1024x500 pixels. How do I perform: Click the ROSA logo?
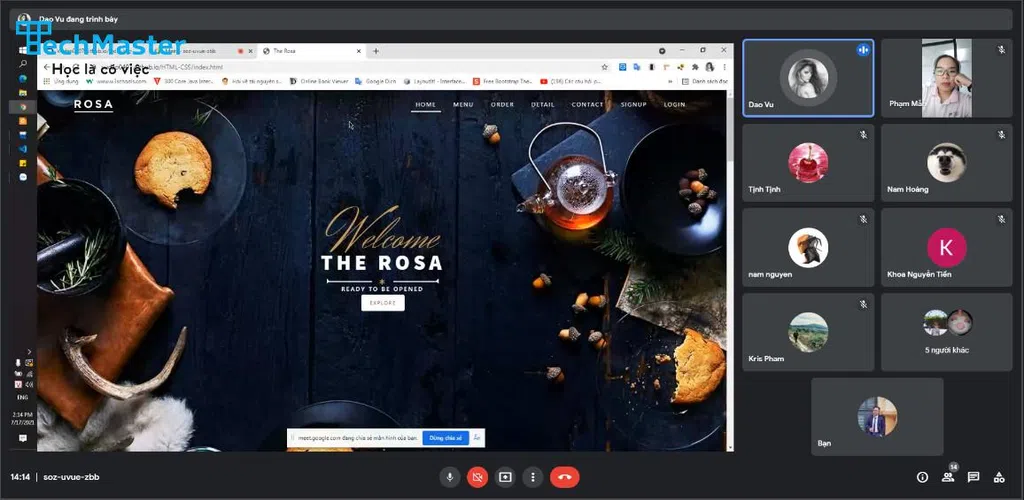[93, 104]
